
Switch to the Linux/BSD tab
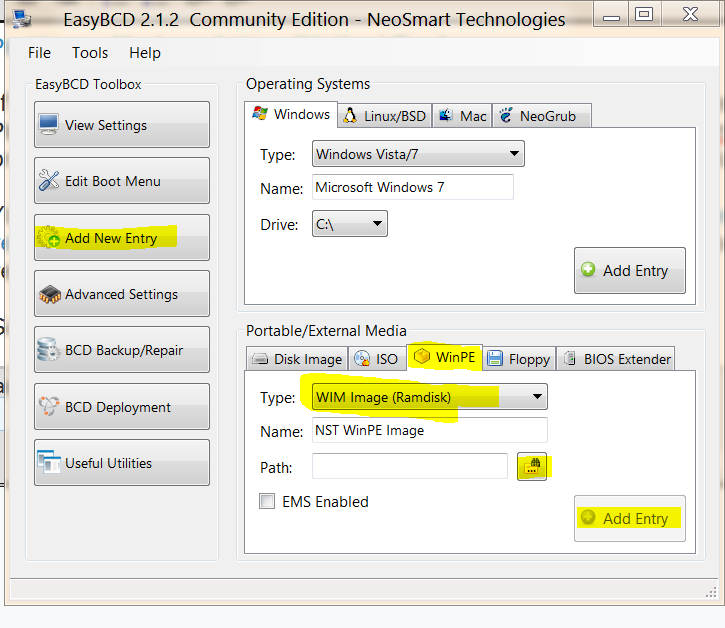click(x=385, y=116)
